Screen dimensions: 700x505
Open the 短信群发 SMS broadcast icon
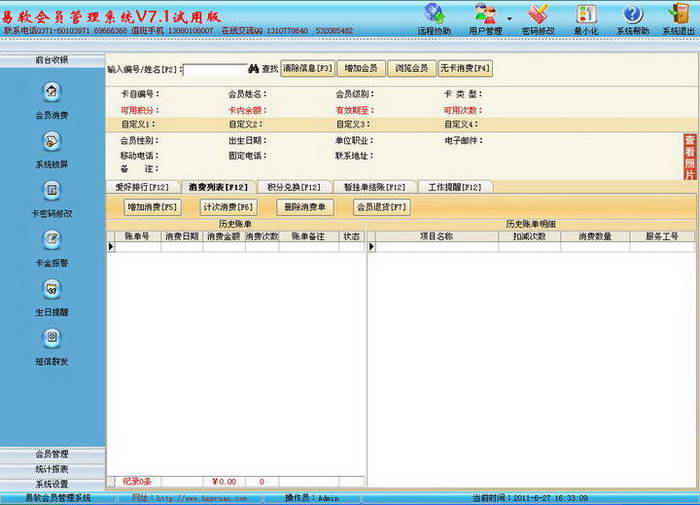pyautogui.click(x=52, y=338)
